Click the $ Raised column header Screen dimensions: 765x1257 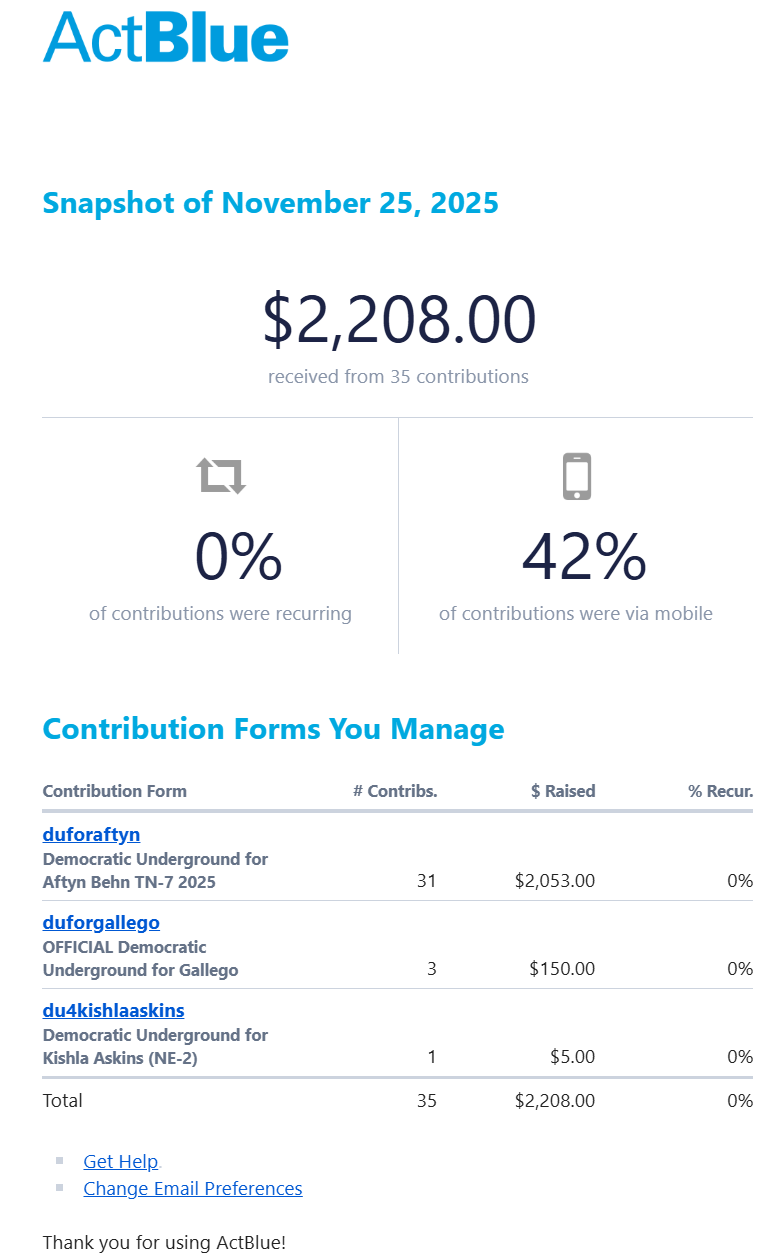click(563, 791)
